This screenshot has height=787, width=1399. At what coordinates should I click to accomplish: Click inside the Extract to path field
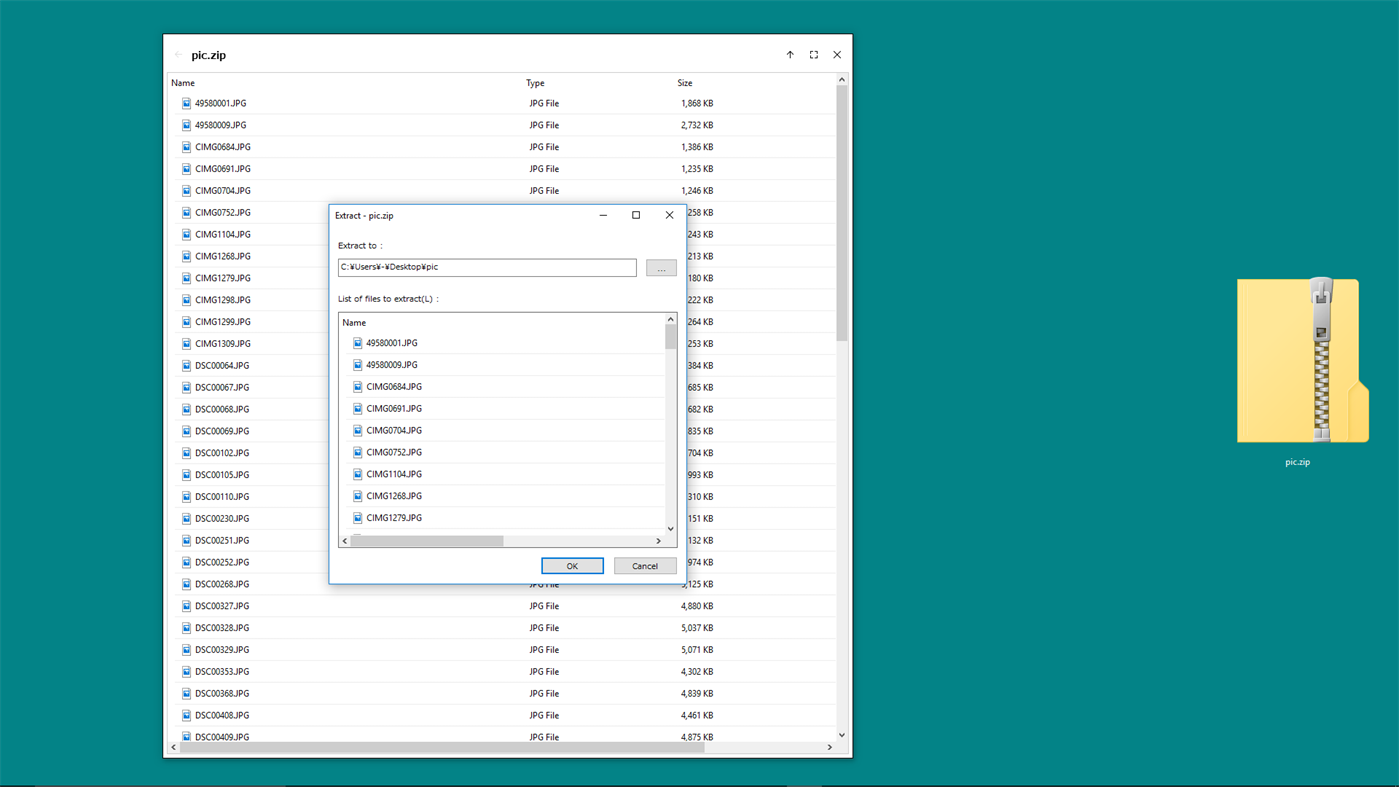(x=487, y=267)
